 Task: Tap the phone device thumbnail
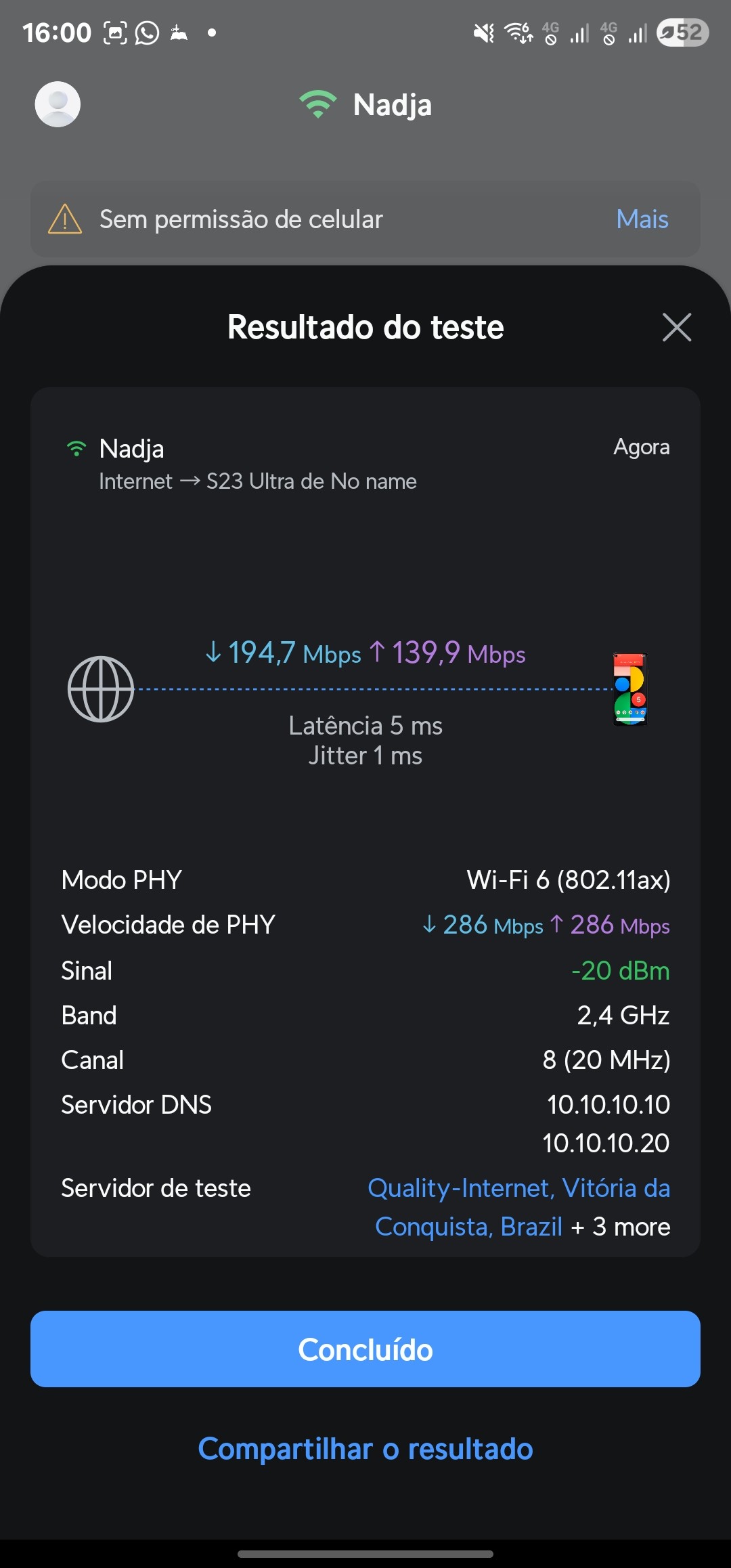tap(630, 689)
